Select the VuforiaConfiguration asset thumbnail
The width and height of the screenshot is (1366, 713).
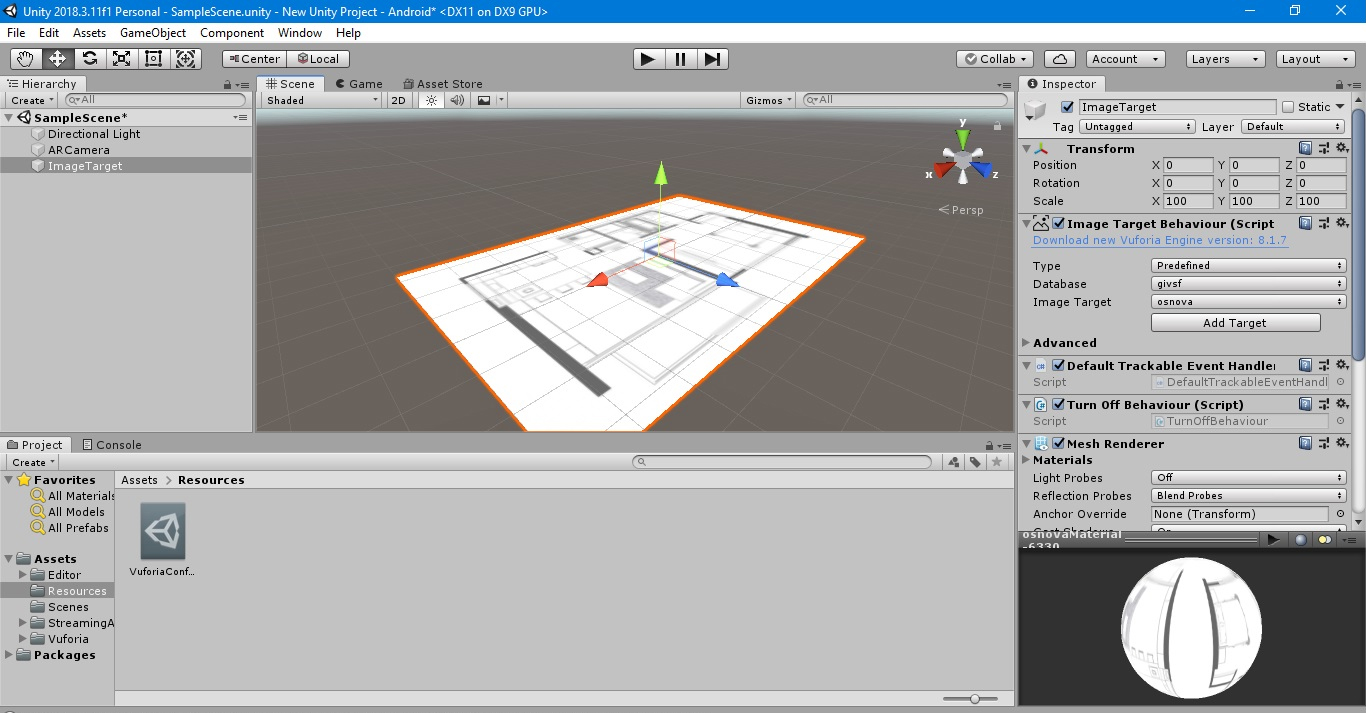pyautogui.click(x=163, y=531)
